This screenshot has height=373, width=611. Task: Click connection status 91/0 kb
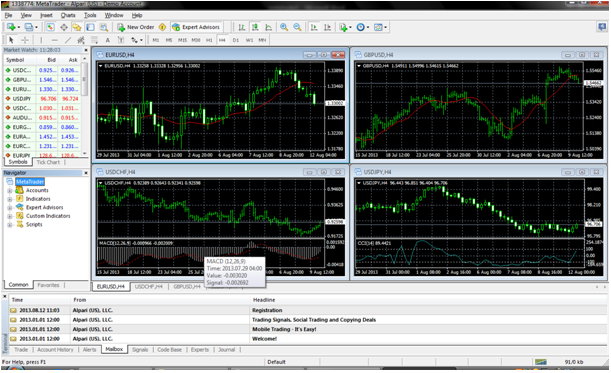point(574,362)
